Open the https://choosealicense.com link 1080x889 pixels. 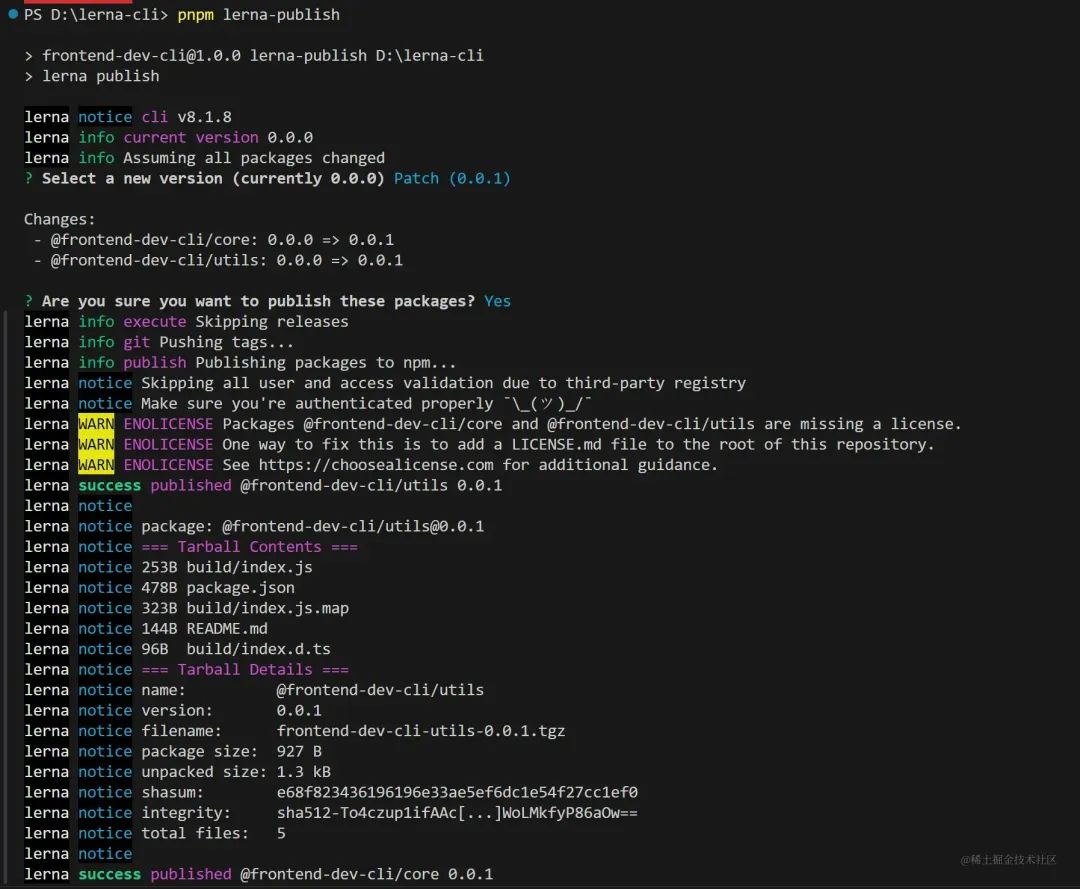point(376,465)
